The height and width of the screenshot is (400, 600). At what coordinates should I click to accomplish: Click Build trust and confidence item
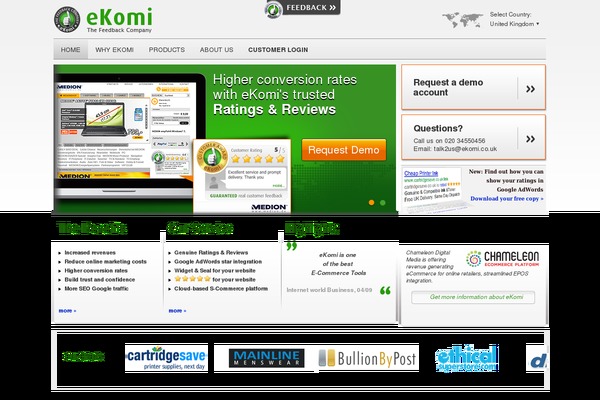(99, 280)
